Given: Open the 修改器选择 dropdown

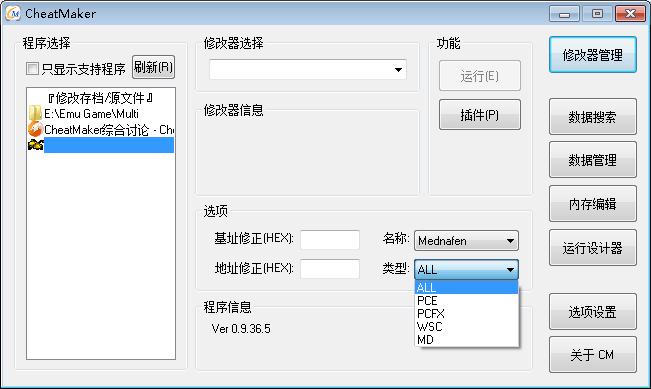Looking at the screenshot, I should (308, 69).
